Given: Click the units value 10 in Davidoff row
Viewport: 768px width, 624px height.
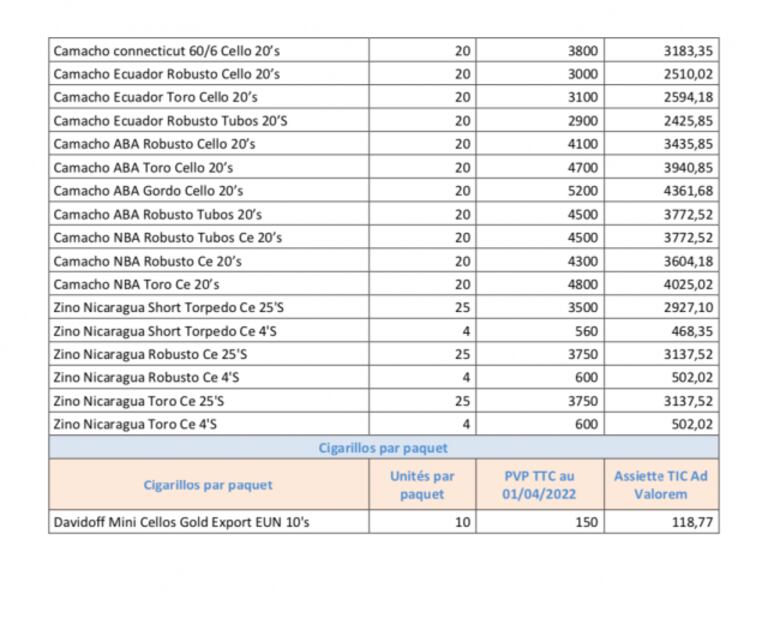Looking at the screenshot, I should point(463,522).
